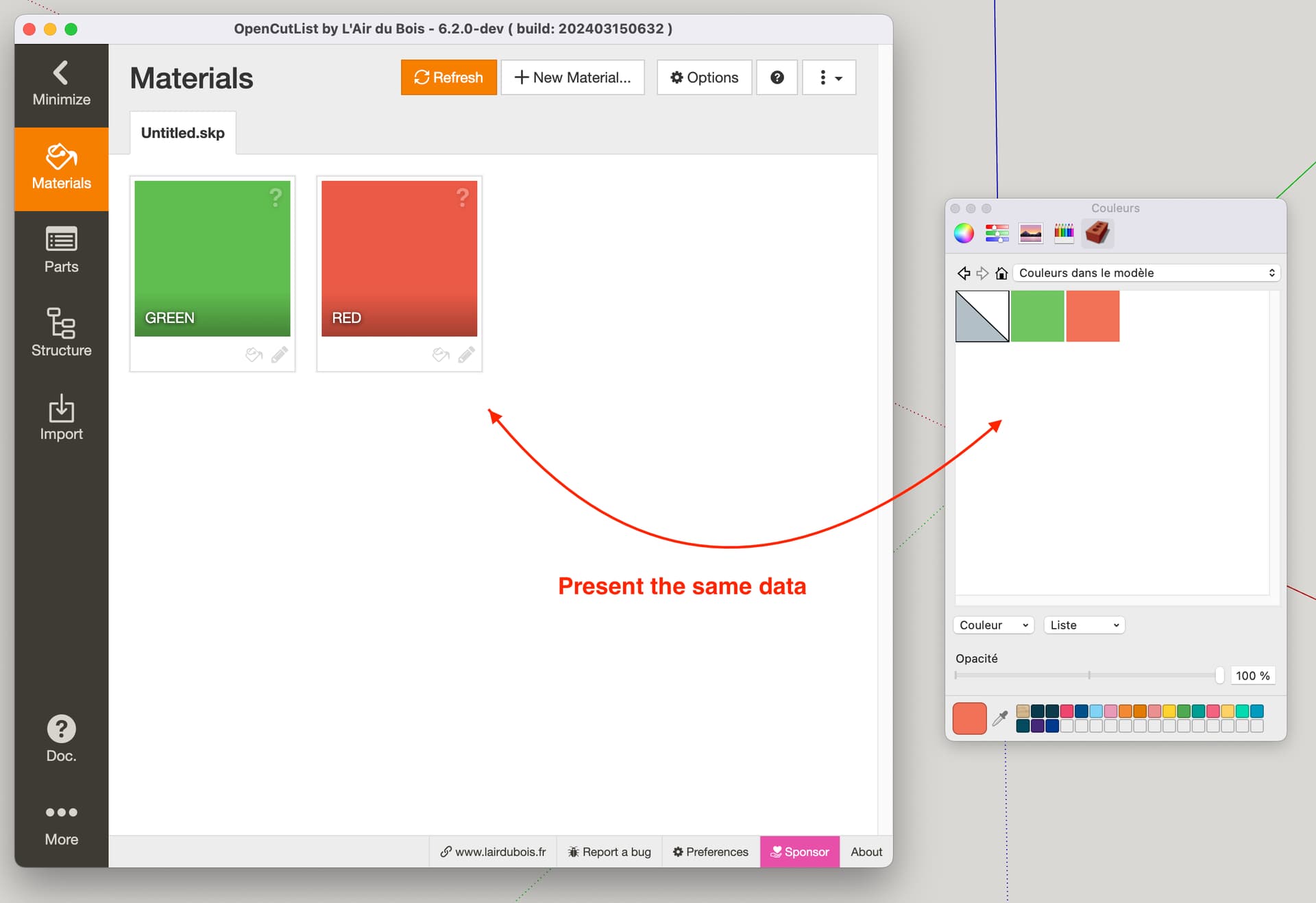This screenshot has height=903, width=1316.
Task: Open the Couleur dropdown
Action: click(992, 625)
